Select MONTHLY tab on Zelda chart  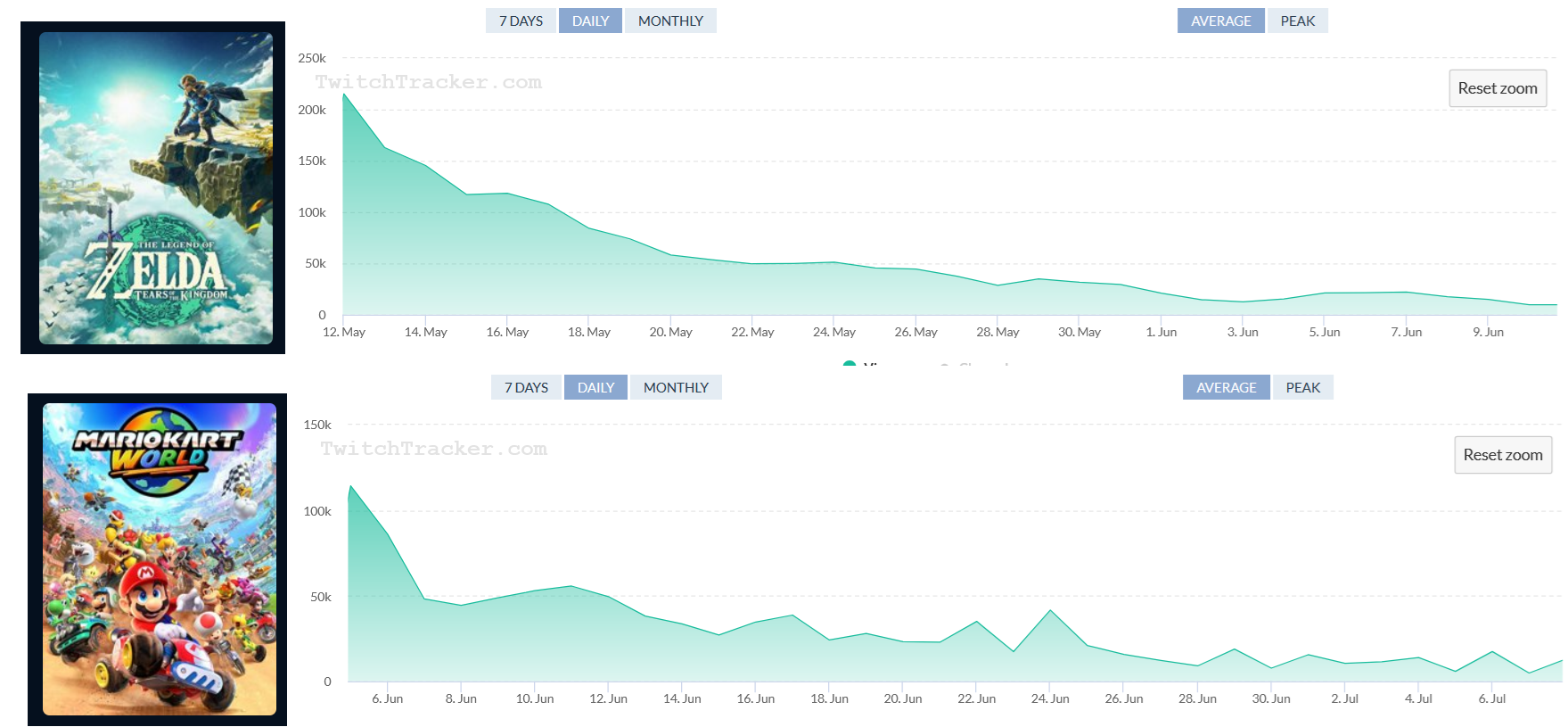click(670, 21)
